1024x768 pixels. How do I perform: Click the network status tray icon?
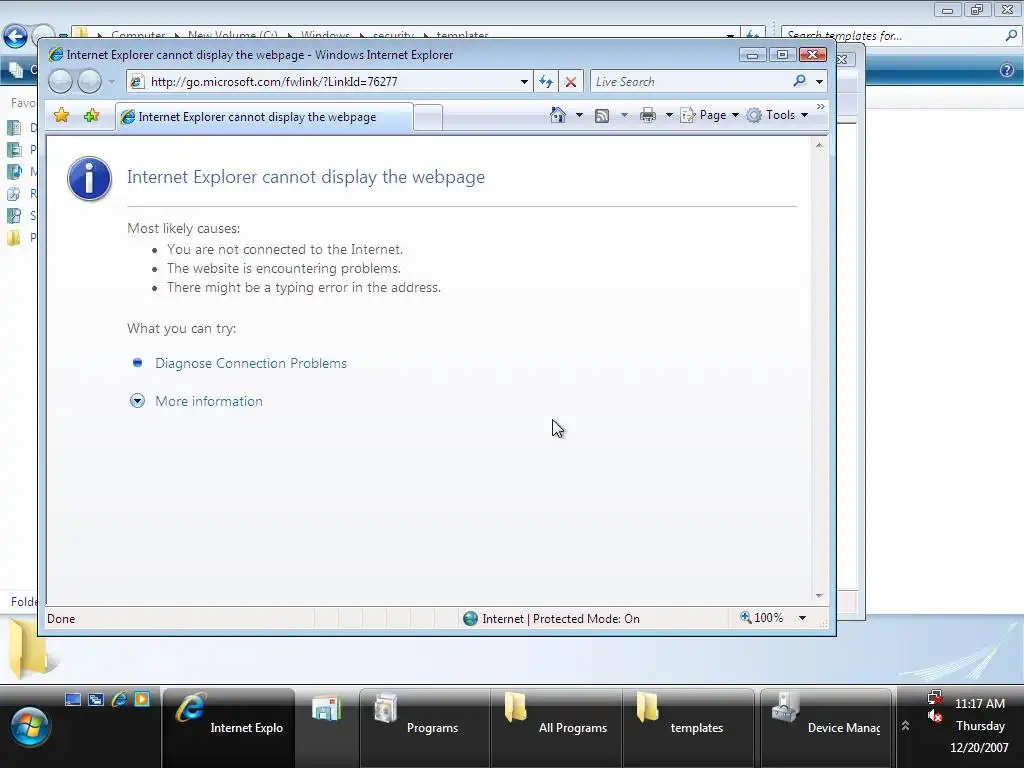tap(935, 698)
